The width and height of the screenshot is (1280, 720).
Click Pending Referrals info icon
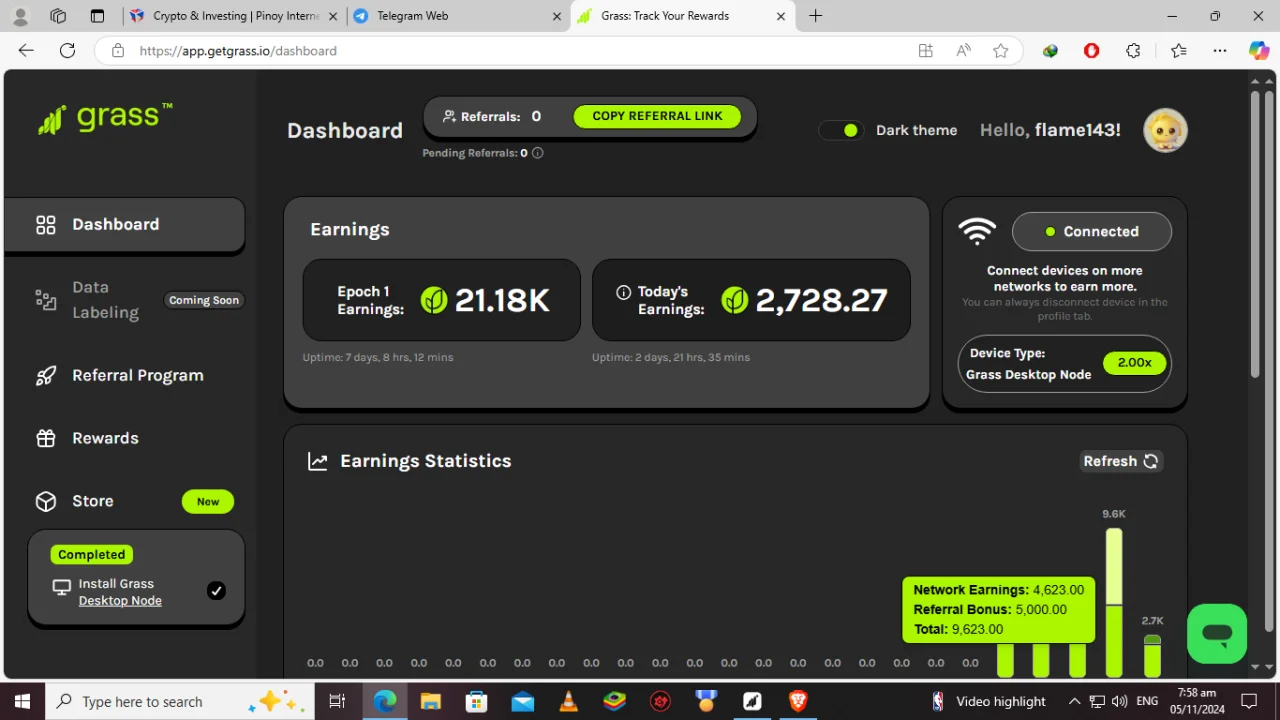tap(538, 153)
